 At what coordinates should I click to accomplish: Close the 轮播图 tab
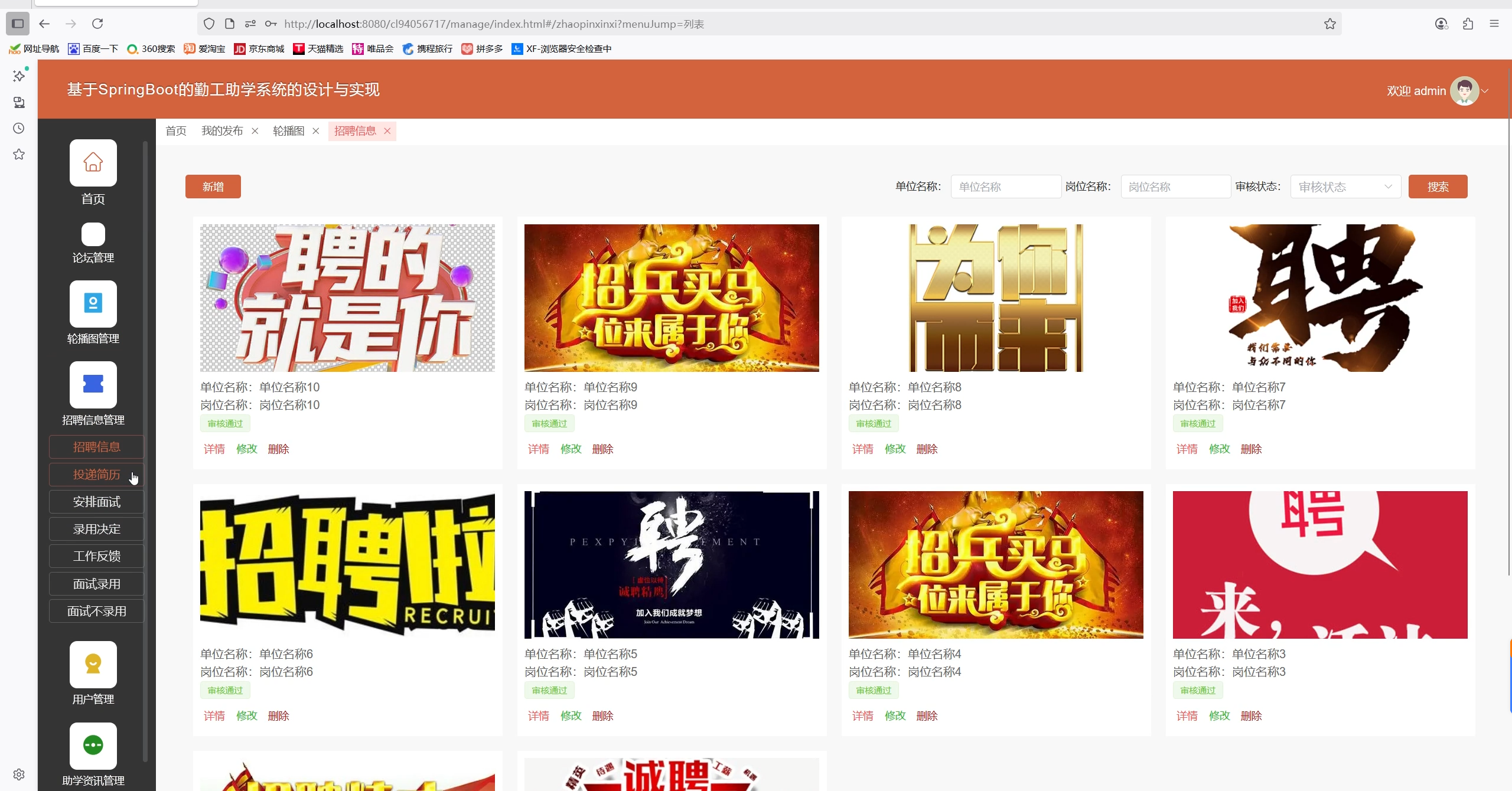pos(316,131)
